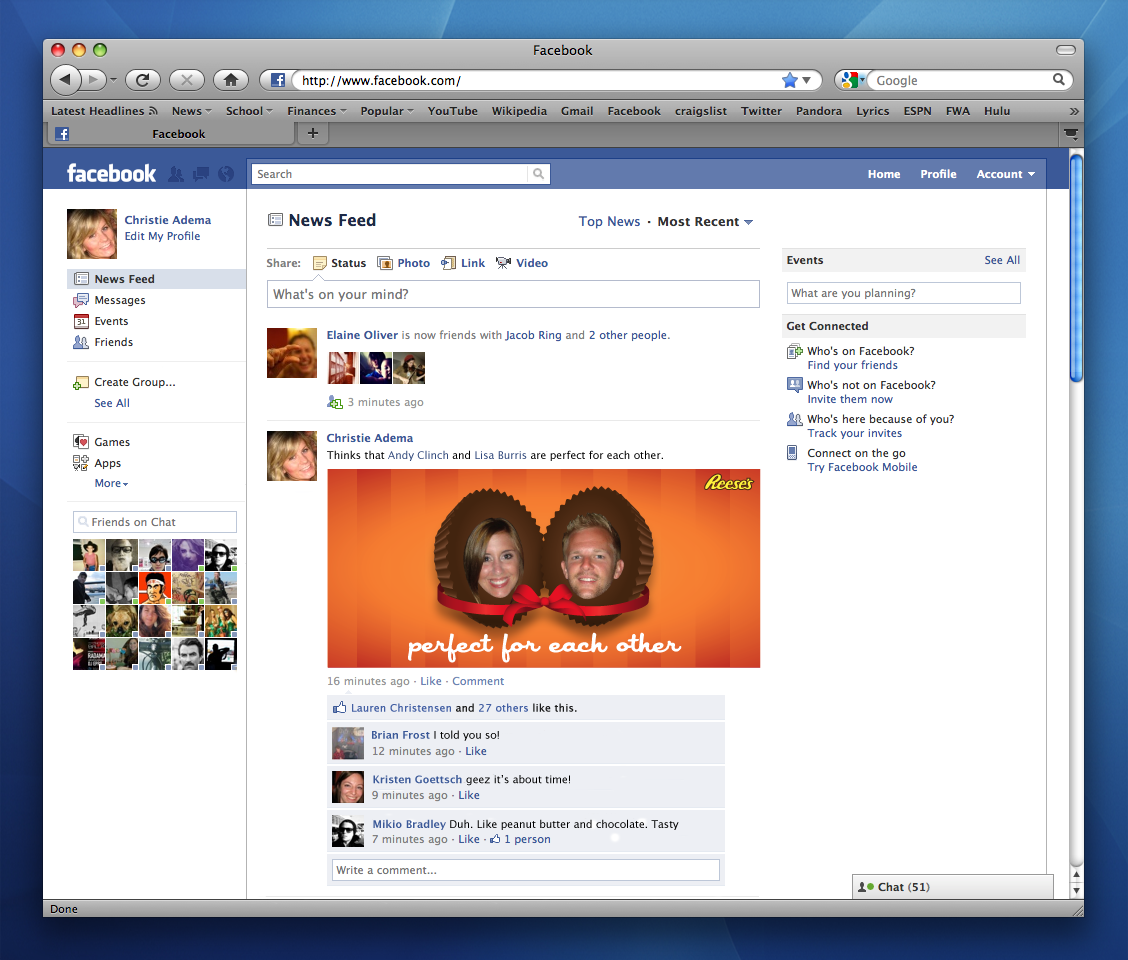The height and width of the screenshot is (960, 1128).
Task: Open friend requests from the top bar
Action: [x=176, y=173]
